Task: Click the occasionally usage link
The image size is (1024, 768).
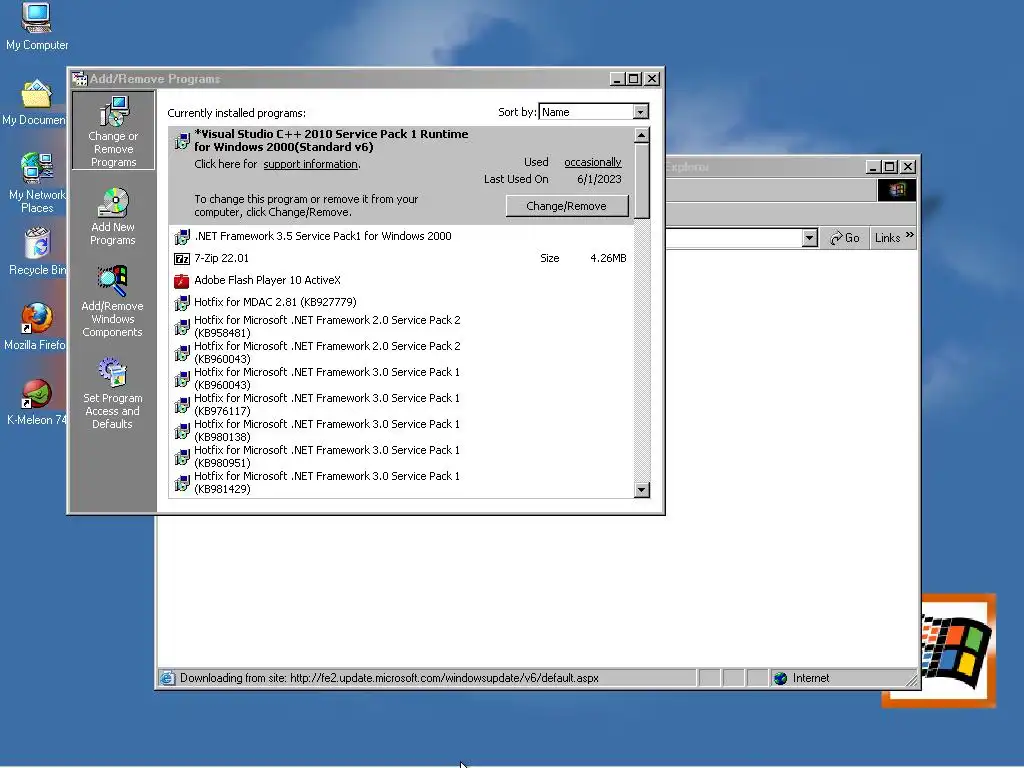Action: pos(593,163)
